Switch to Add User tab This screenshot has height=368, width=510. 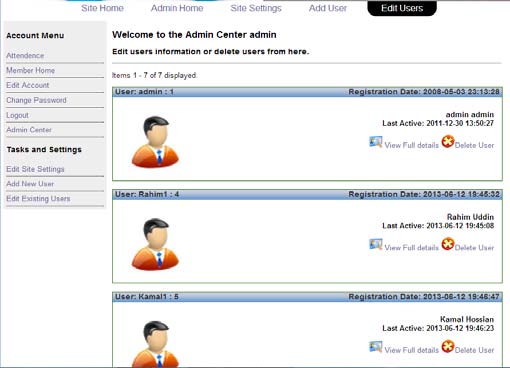pyautogui.click(x=328, y=8)
